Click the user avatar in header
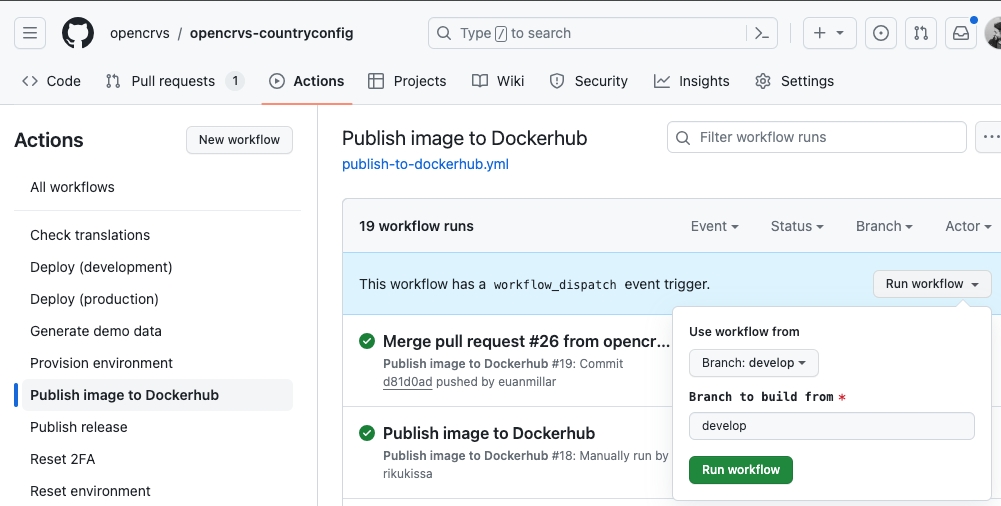 click(x=993, y=33)
